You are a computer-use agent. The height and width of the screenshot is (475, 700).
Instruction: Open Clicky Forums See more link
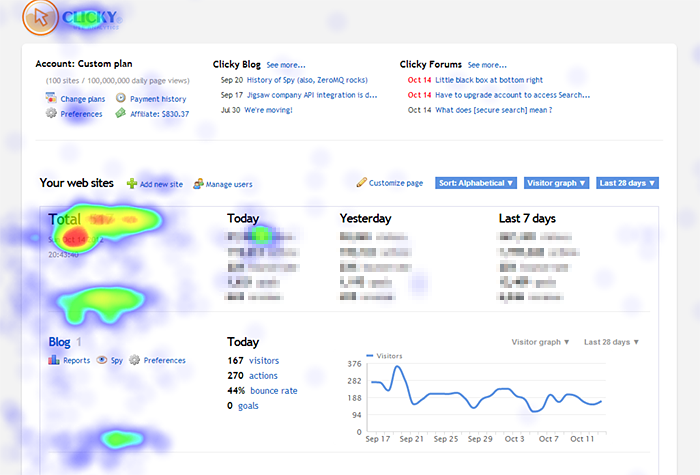pyautogui.click(x=487, y=64)
